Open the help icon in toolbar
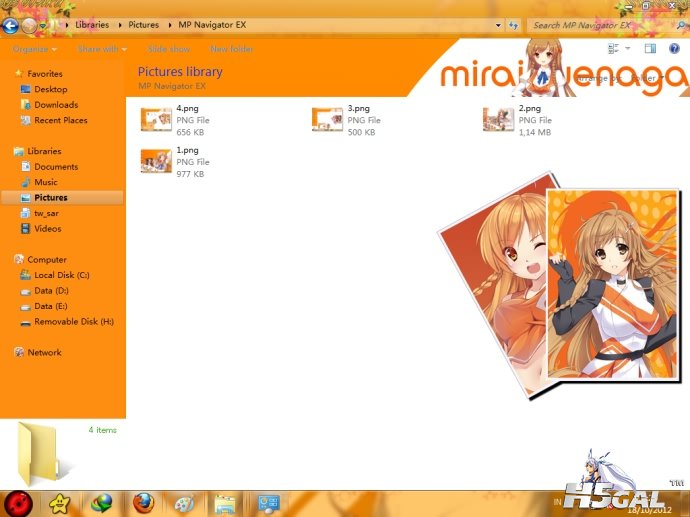The height and width of the screenshot is (517, 690). point(673,48)
